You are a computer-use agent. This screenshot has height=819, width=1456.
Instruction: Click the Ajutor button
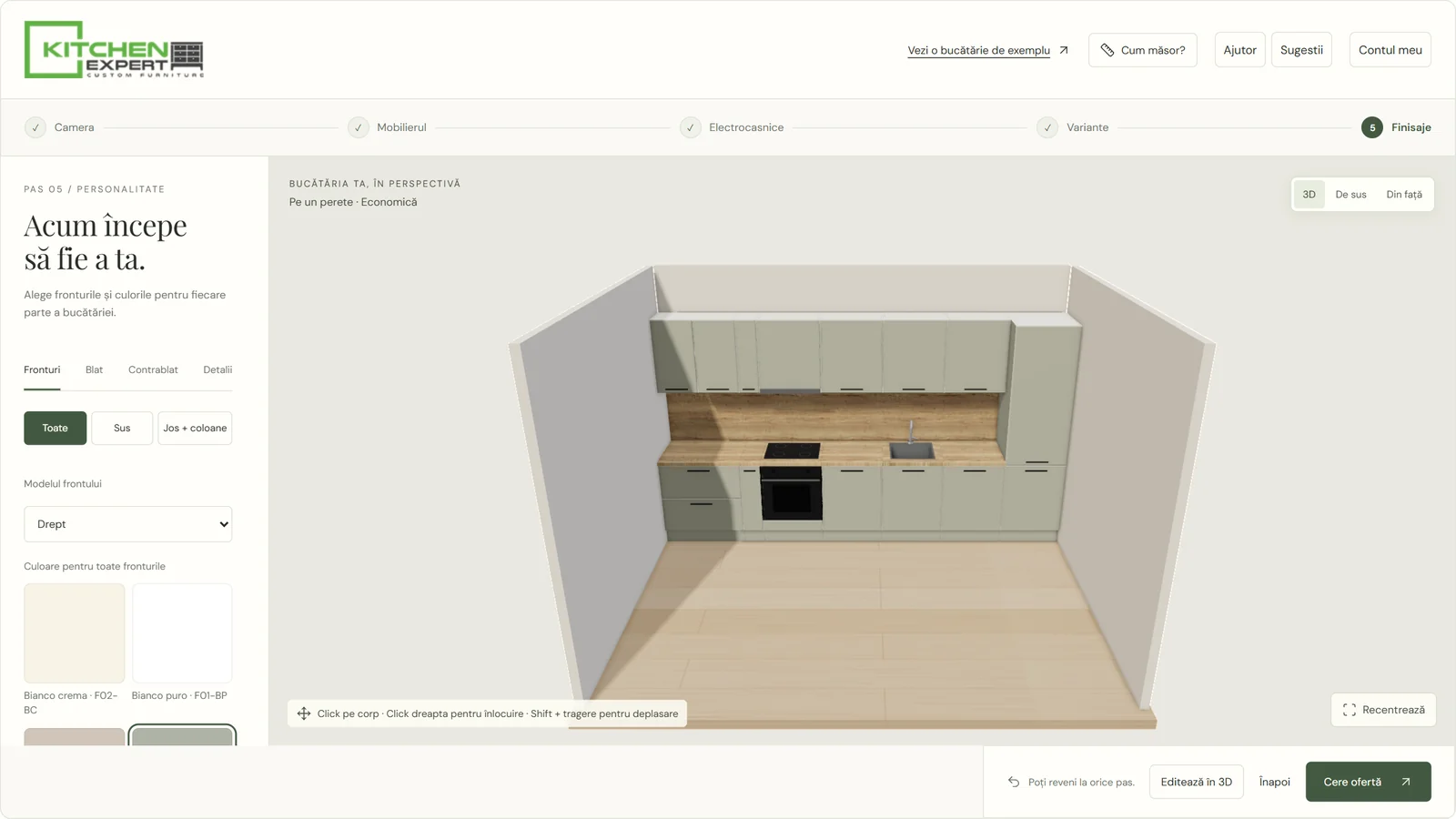[1239, 50]
